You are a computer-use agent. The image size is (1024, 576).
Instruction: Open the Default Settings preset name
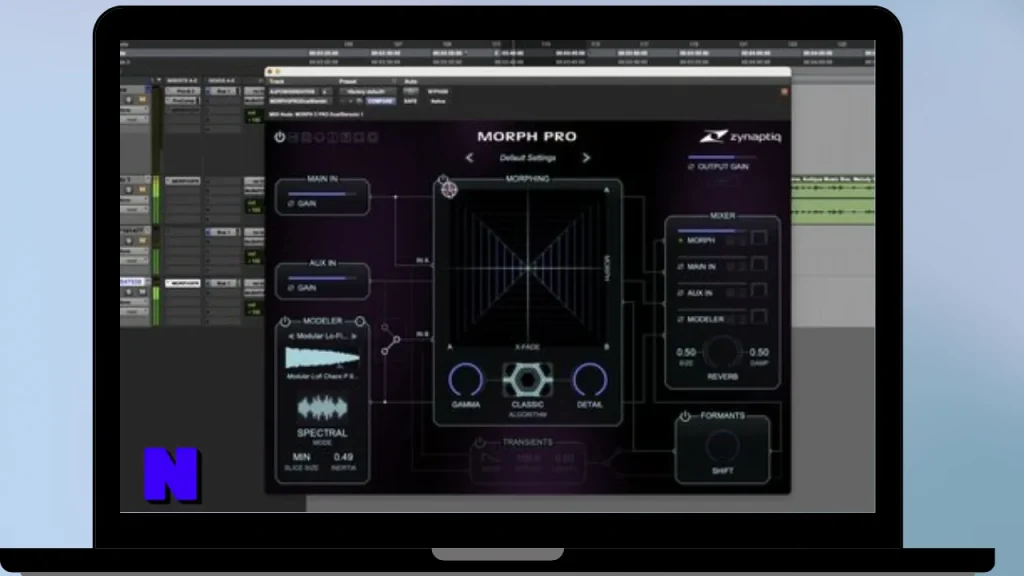528,157
